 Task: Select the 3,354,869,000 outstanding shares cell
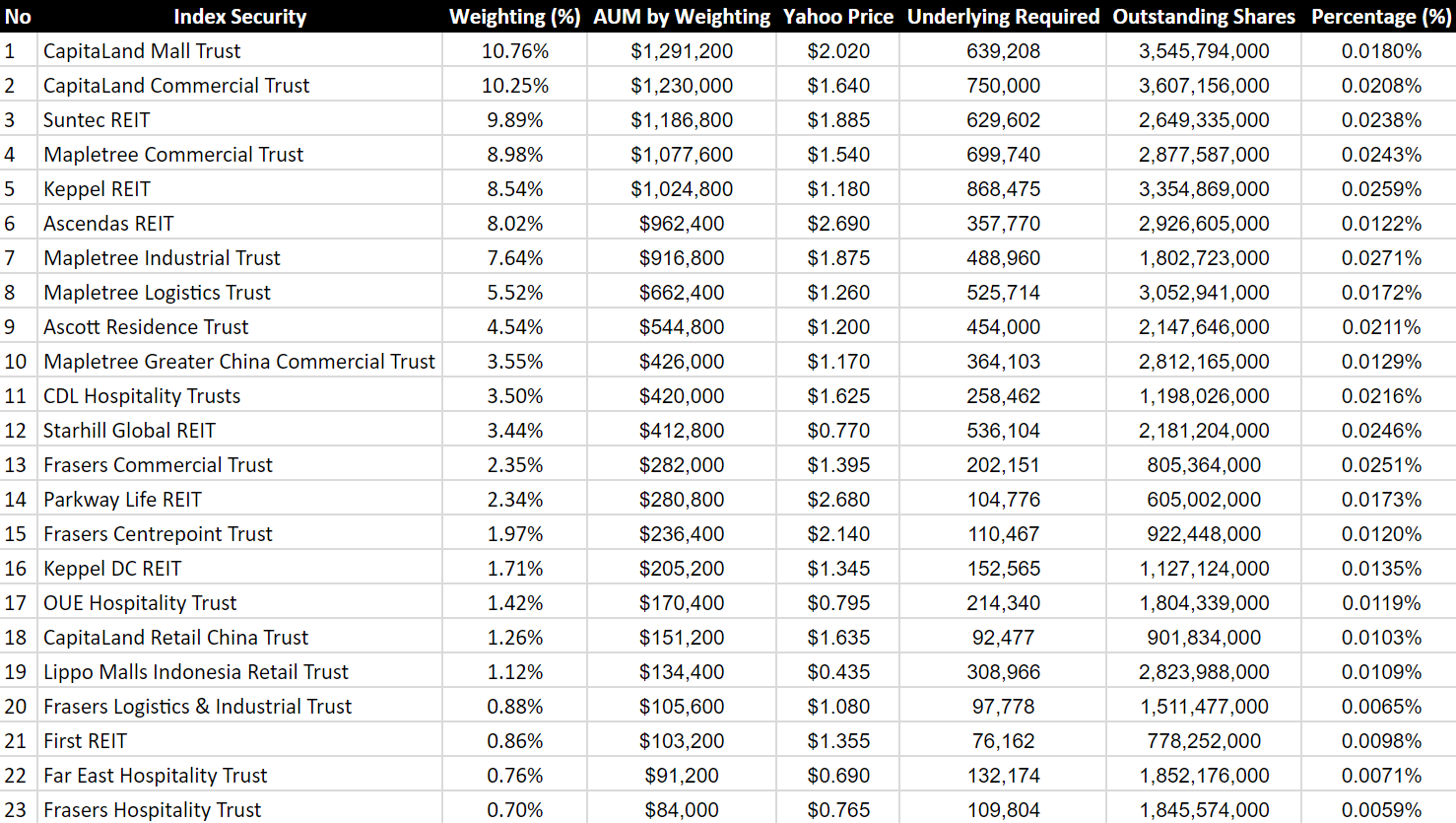pyautogui.click(x=1204, y=188)
